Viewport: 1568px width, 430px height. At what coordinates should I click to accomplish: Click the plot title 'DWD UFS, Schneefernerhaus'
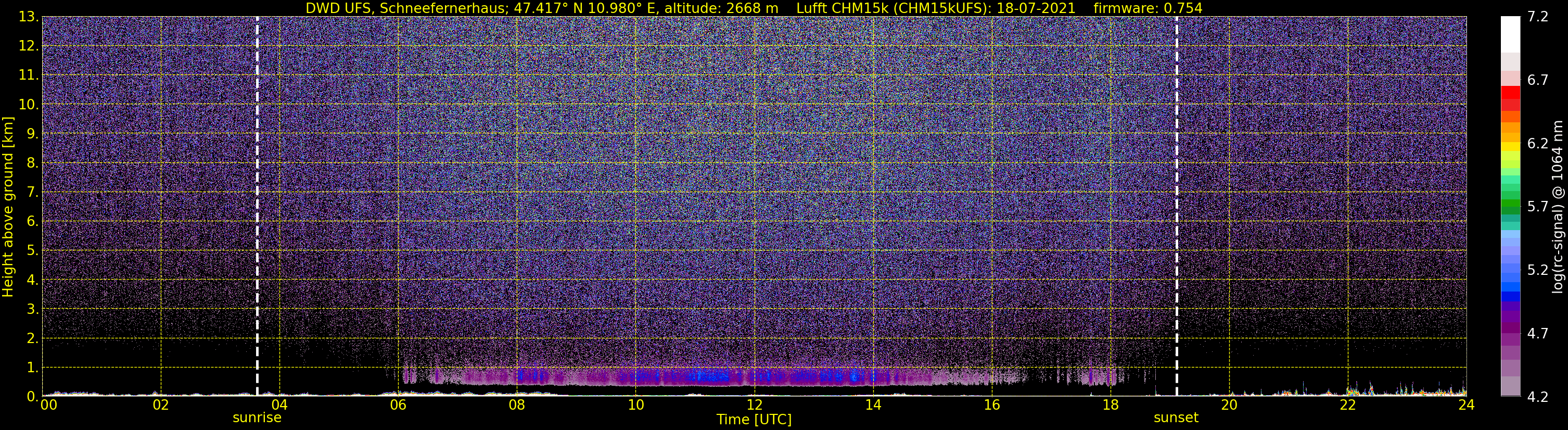coord(407,8)
